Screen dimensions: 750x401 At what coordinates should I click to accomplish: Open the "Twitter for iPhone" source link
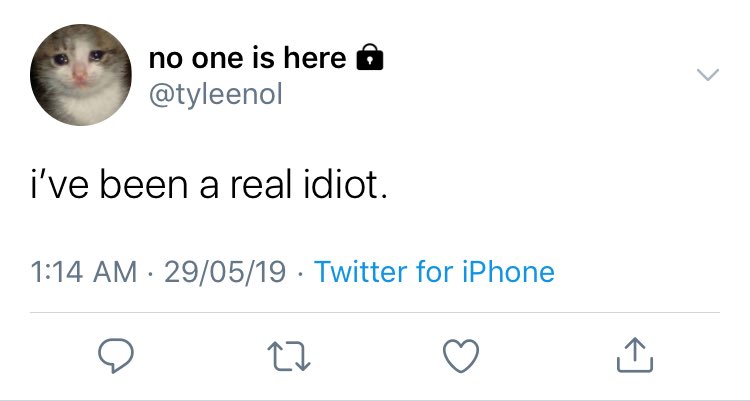[434, 272]
